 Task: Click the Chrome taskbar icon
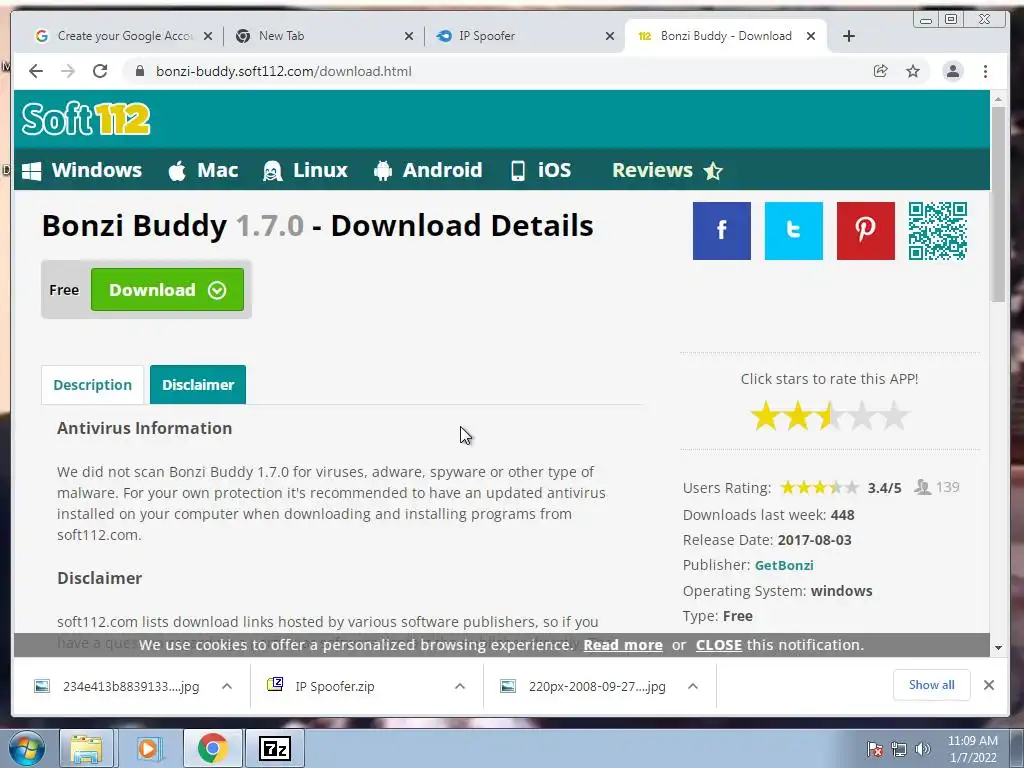212,748
